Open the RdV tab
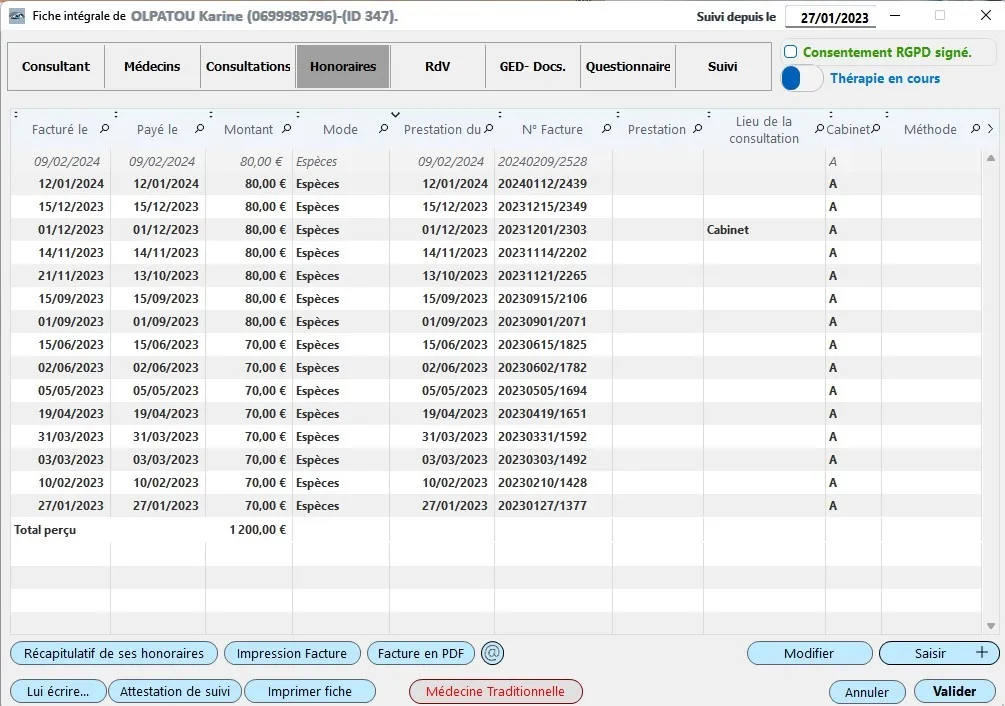Viewport: 1005px width, 706px height. click(438, 67)
